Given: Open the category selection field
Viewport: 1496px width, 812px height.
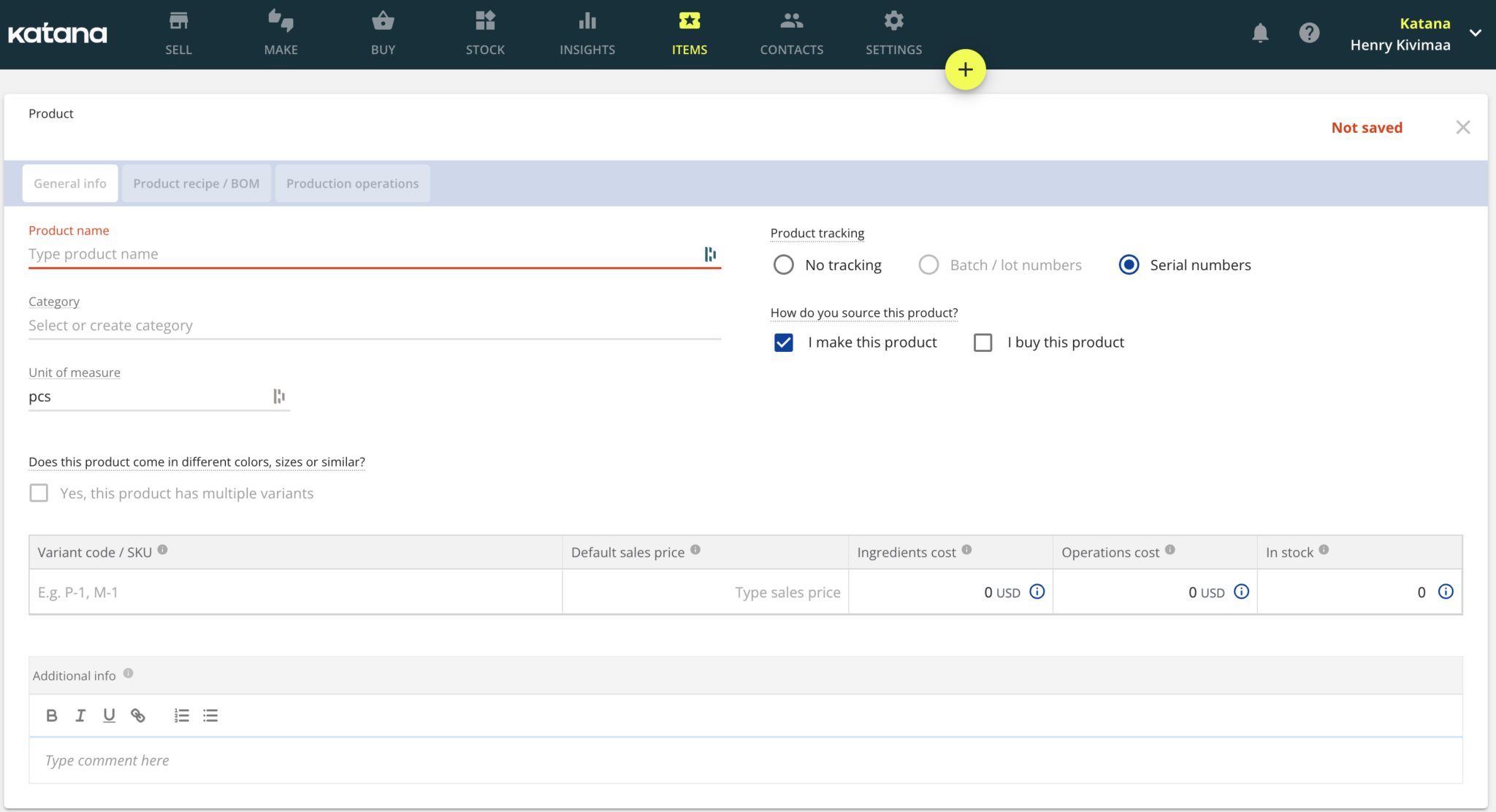Looking at the screenshot, I should (x=292, y=325).
